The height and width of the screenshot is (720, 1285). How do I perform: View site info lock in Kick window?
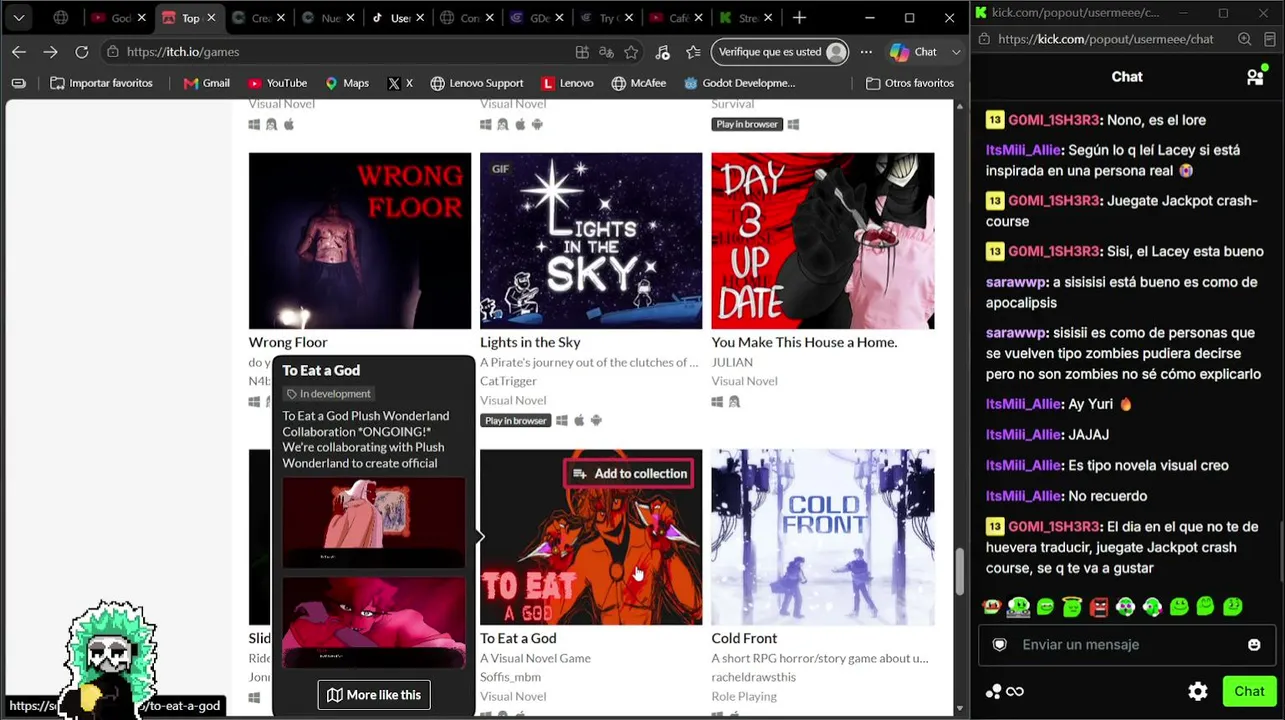[983, 39]
